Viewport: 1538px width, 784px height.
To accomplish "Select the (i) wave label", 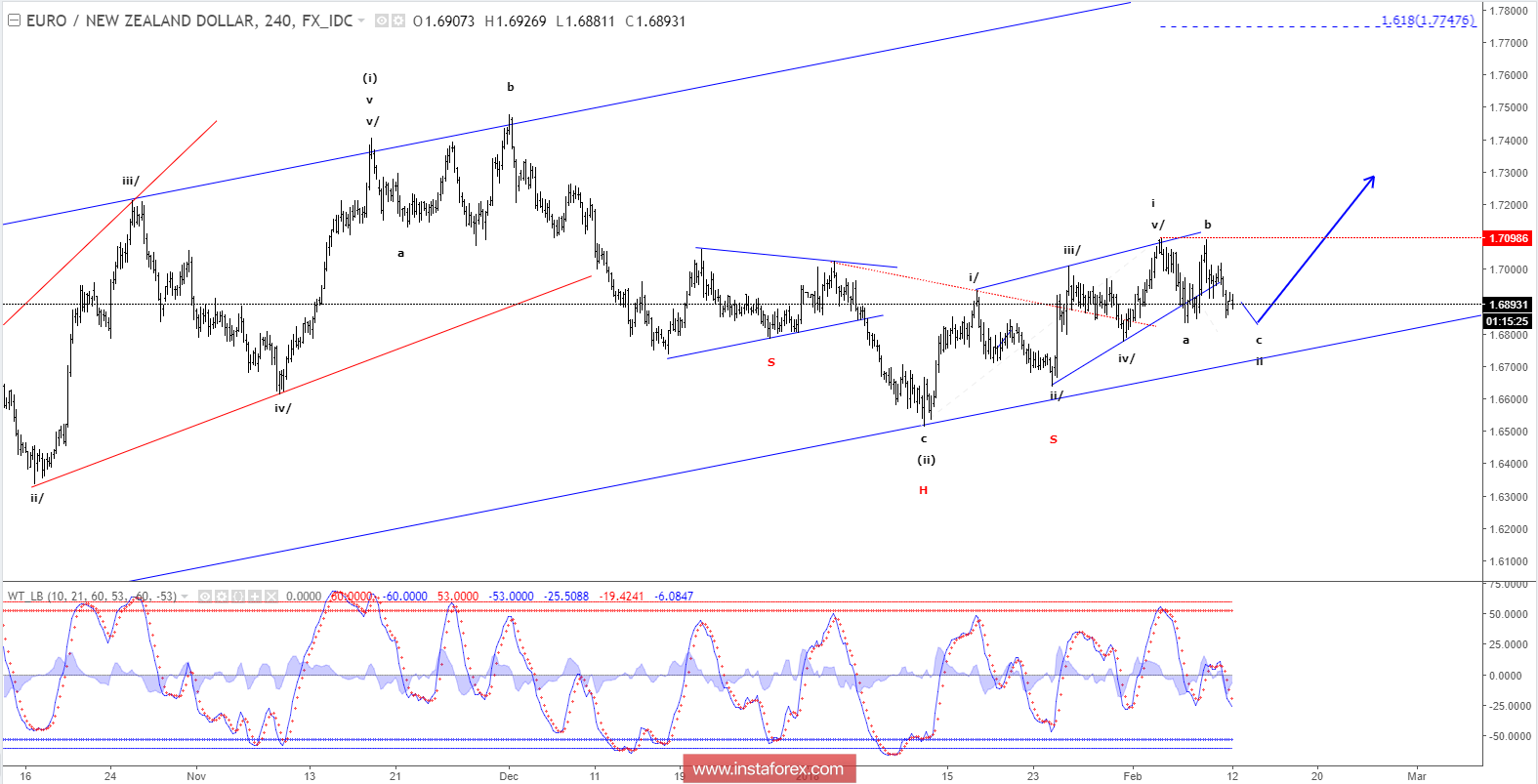I will click(x=370, y=78).
